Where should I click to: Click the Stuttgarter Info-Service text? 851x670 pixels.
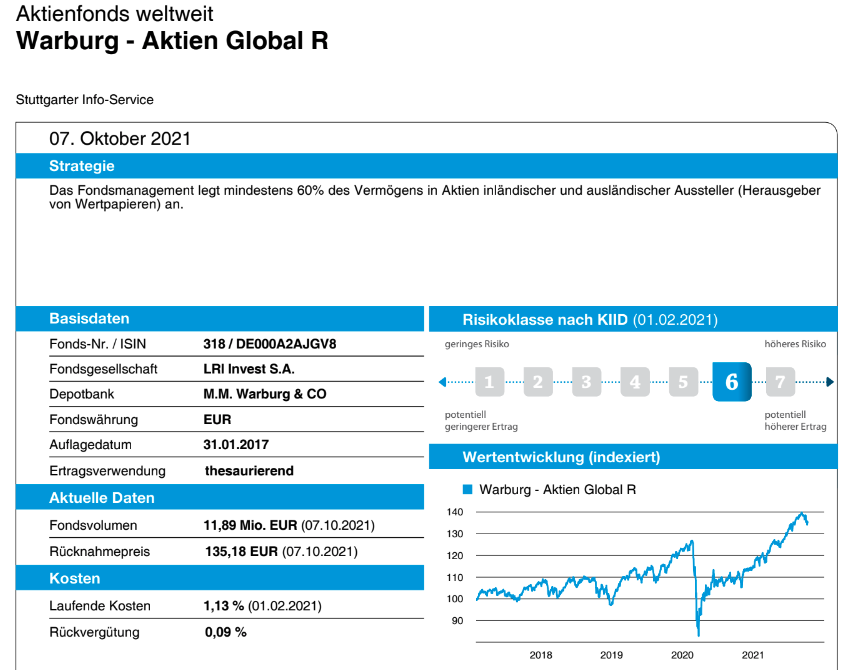click(x=85, y=100)
